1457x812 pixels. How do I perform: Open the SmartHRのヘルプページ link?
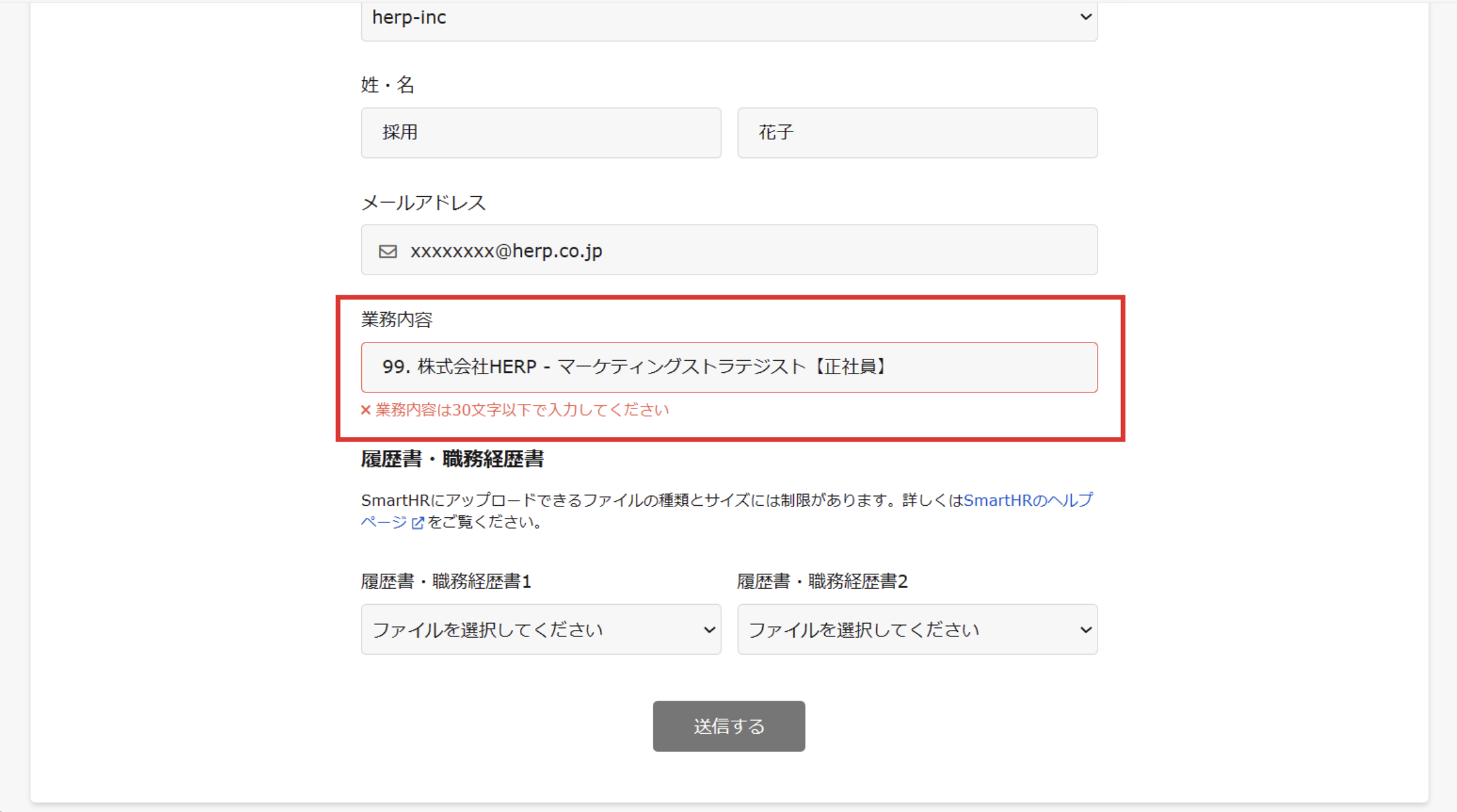(x=1027, y=501)
